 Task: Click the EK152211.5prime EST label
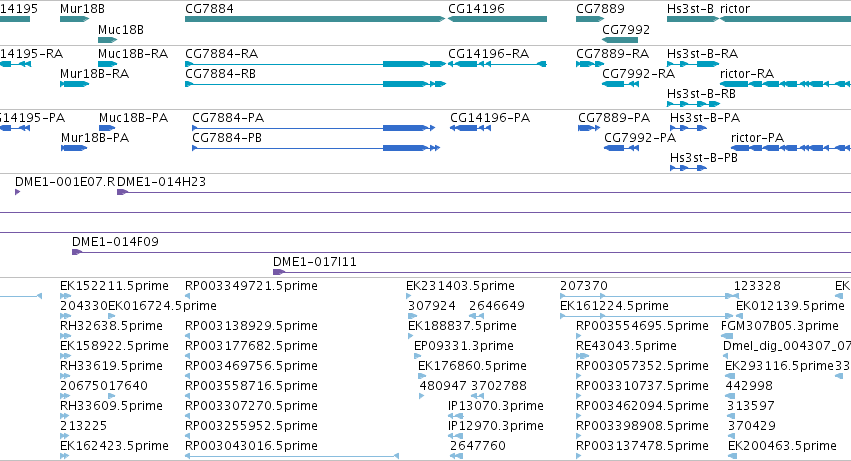click(115, 286)
